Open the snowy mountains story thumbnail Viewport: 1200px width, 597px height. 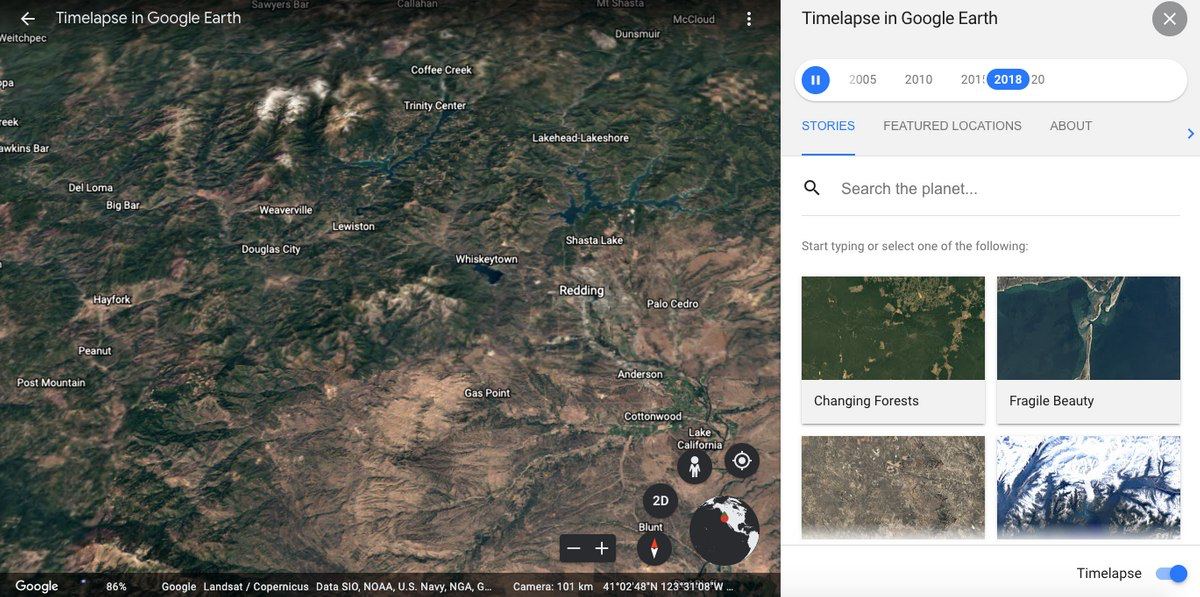1088,488
